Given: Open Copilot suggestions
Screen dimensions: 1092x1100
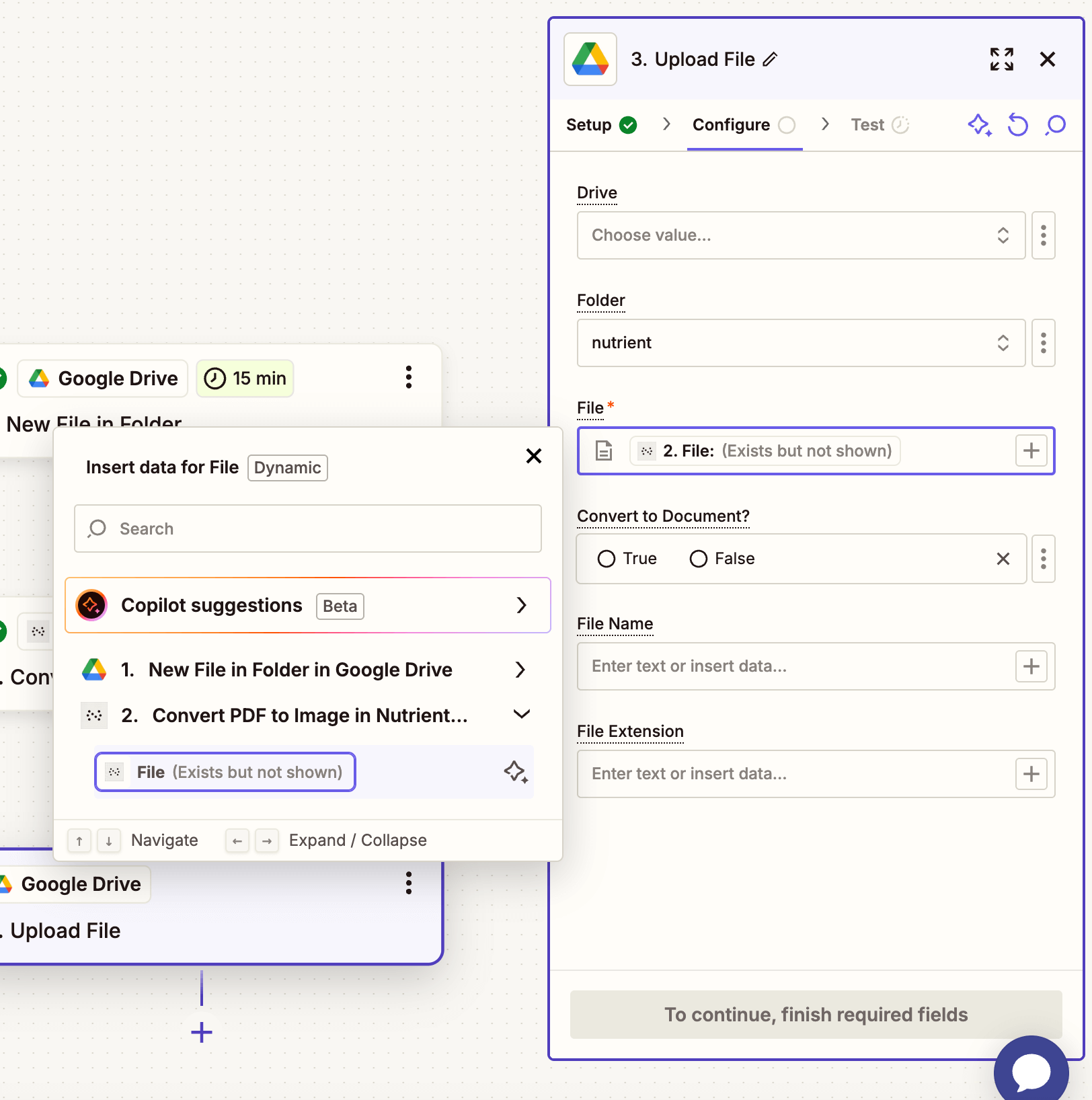Looking at the screenshot, I should [308, 605].
